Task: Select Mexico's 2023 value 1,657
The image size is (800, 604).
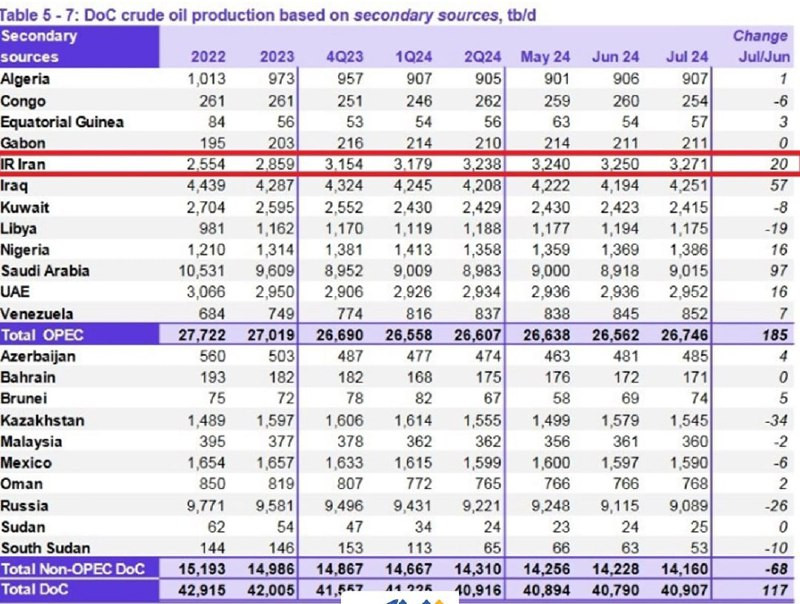Action: [275, 463]
